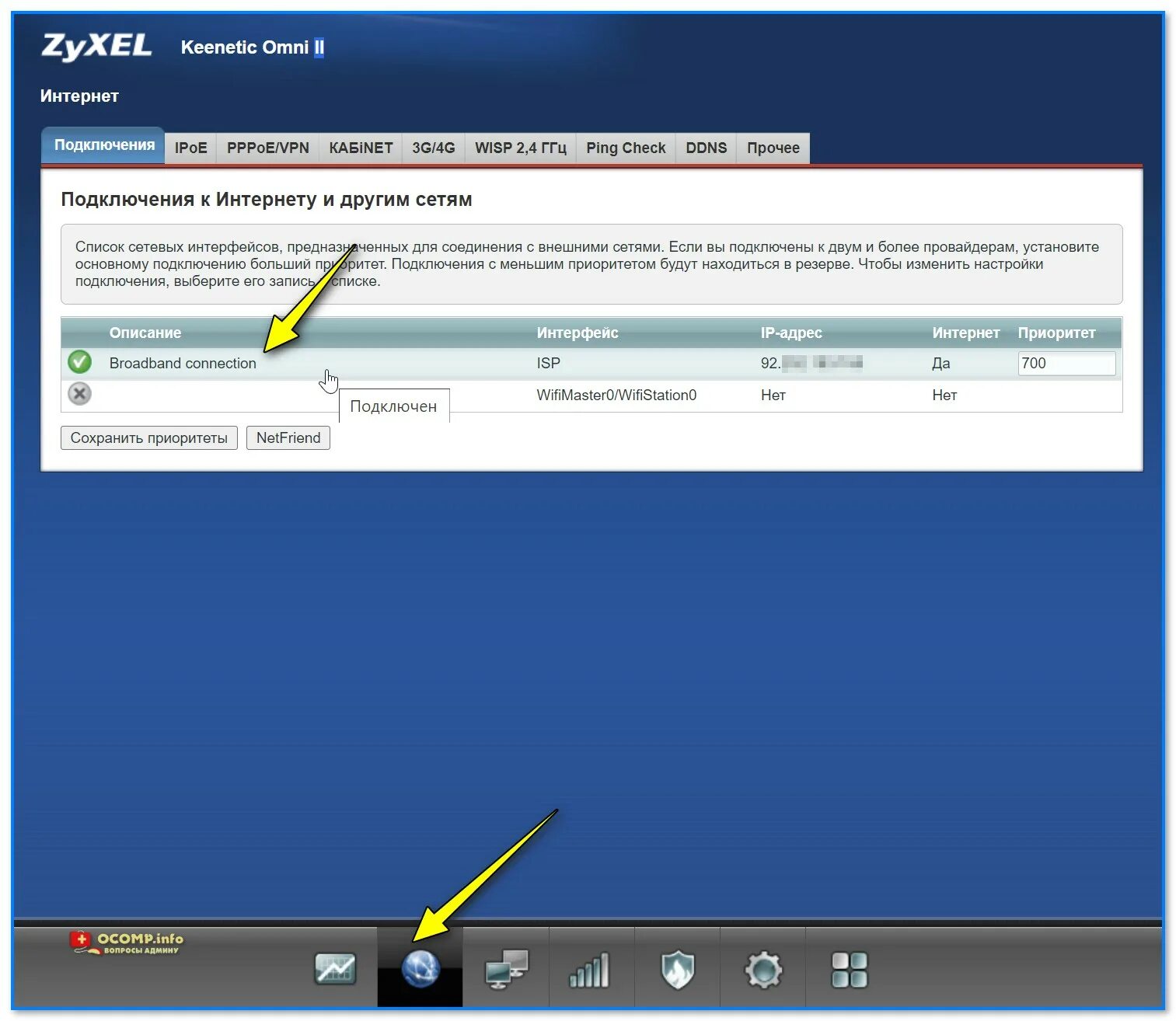Open the security firewall shield icon

point(677,970)
